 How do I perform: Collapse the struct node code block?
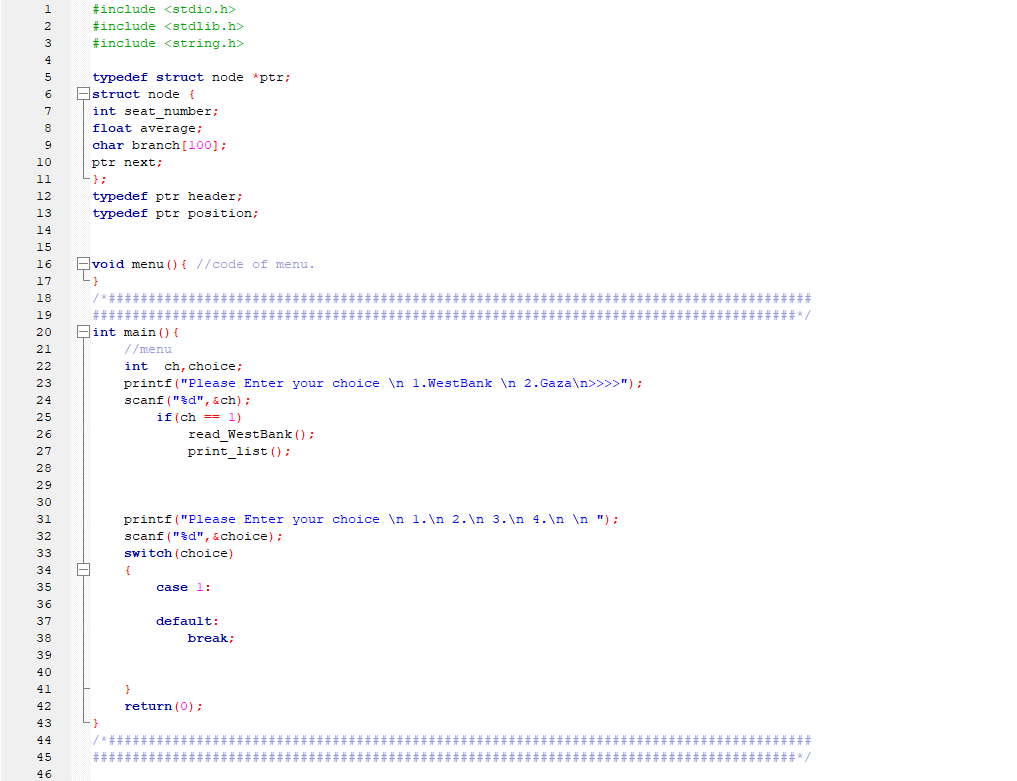point(83,93)
